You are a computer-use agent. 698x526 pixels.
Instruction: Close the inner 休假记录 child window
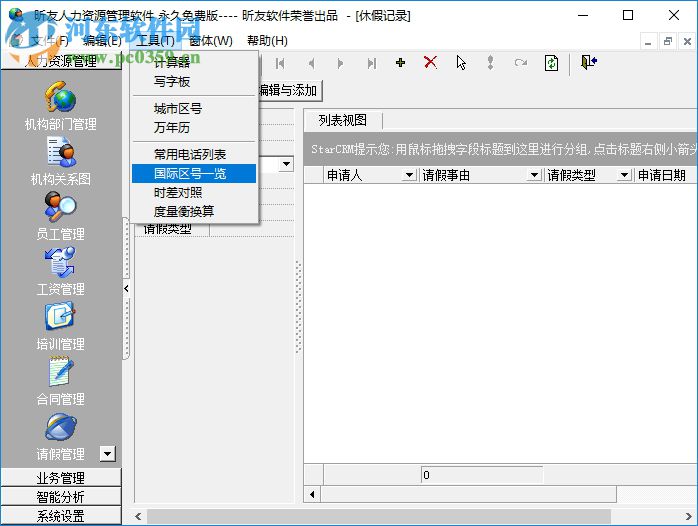[687, 42]
